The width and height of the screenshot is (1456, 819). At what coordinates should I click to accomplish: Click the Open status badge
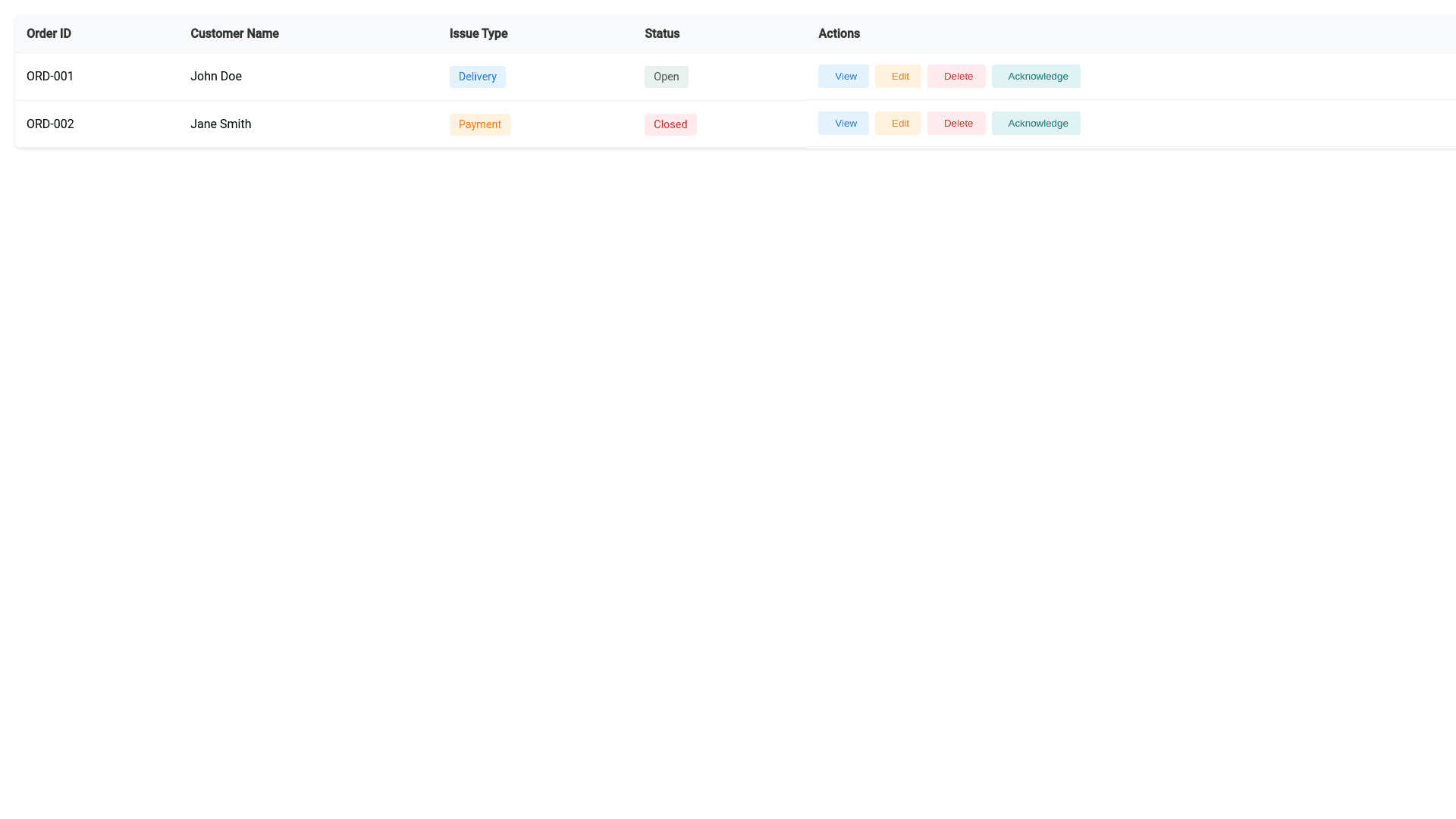click(x=666, y=77)
